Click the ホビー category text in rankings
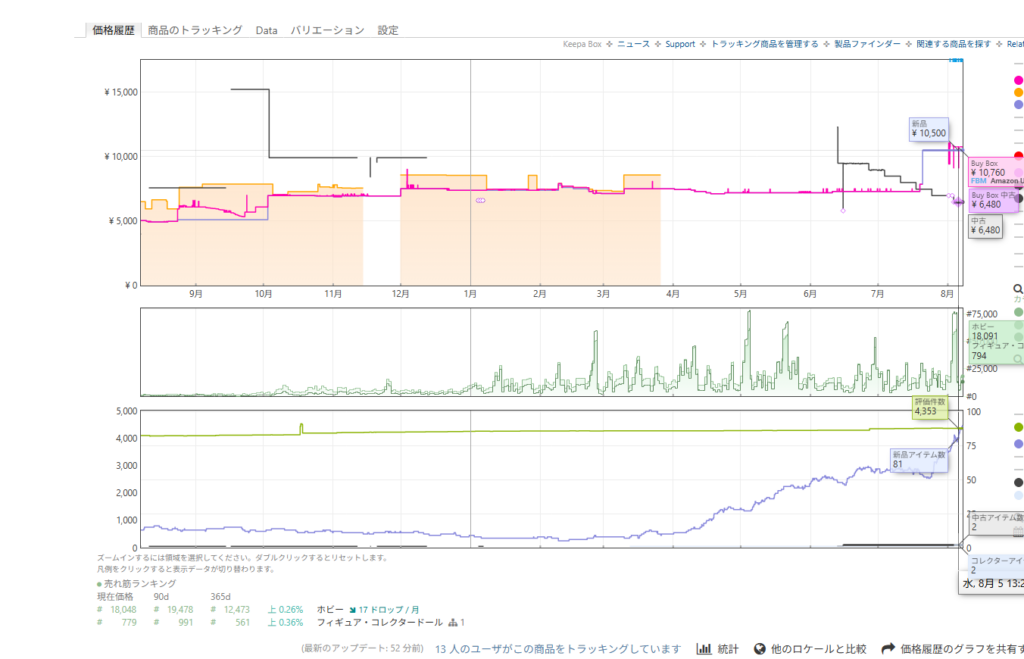 pyautogui.click(x=330, y=609)
